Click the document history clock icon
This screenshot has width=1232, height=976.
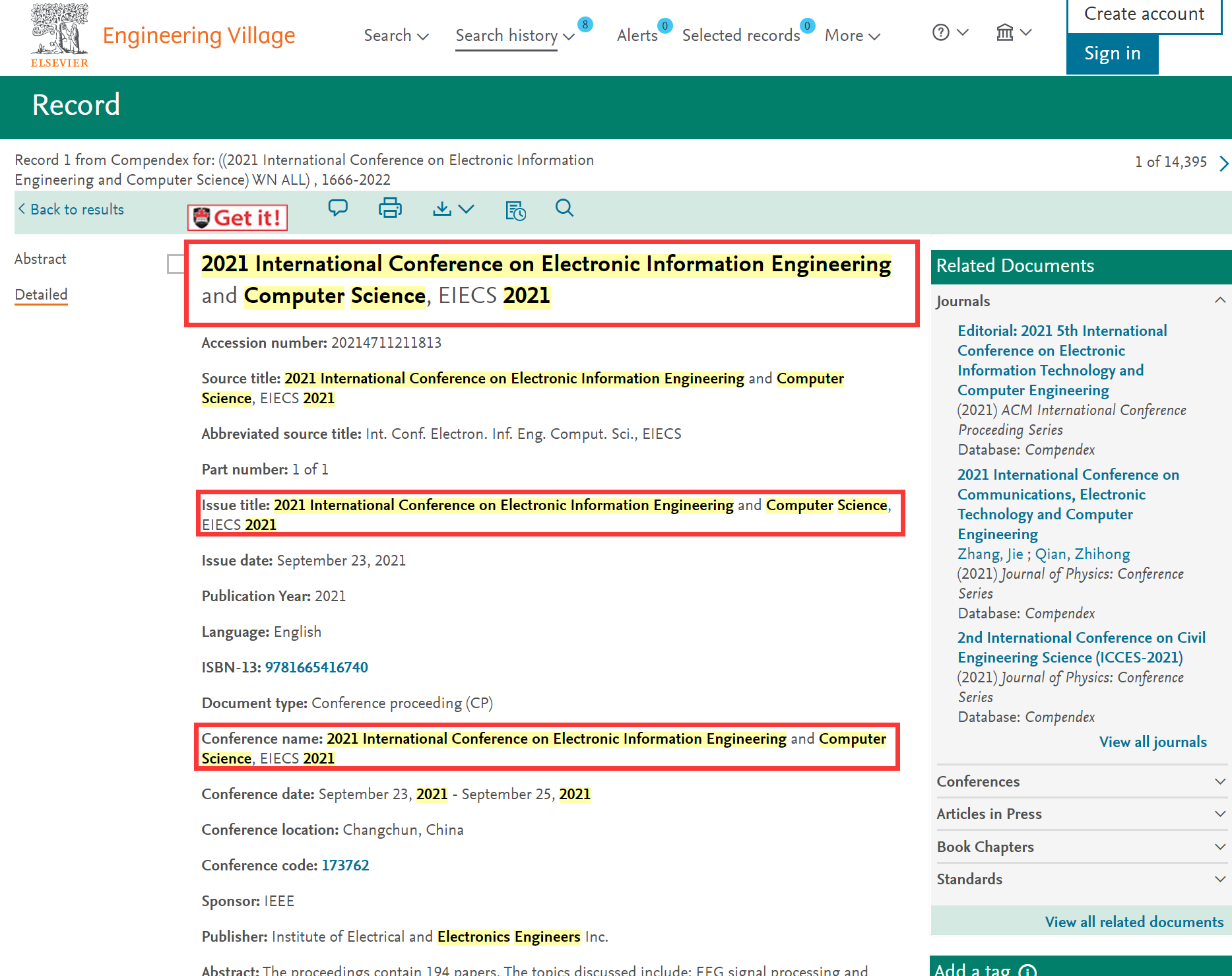point(515,210)
